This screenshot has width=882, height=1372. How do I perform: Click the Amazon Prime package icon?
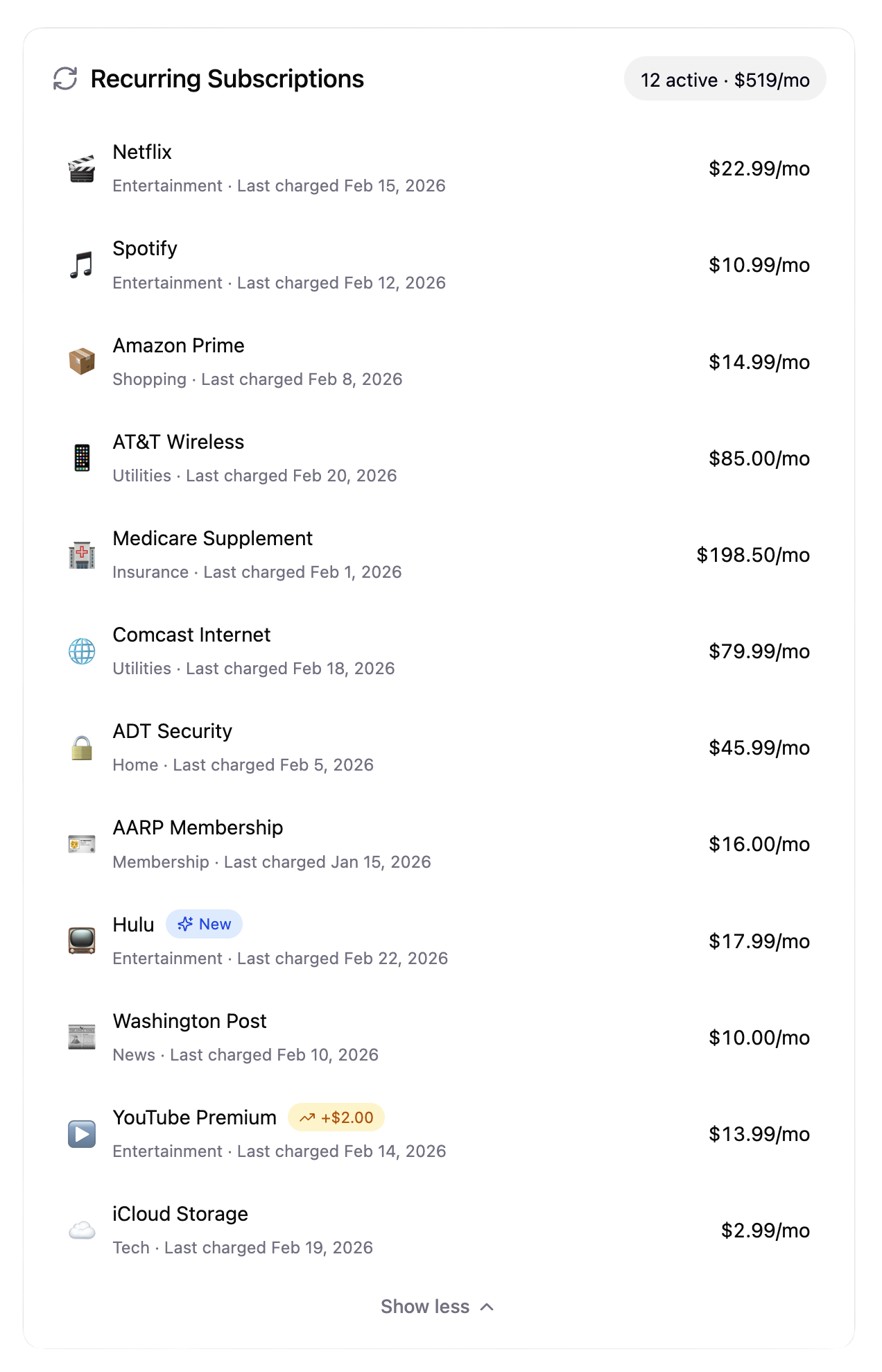pos(80,361)
